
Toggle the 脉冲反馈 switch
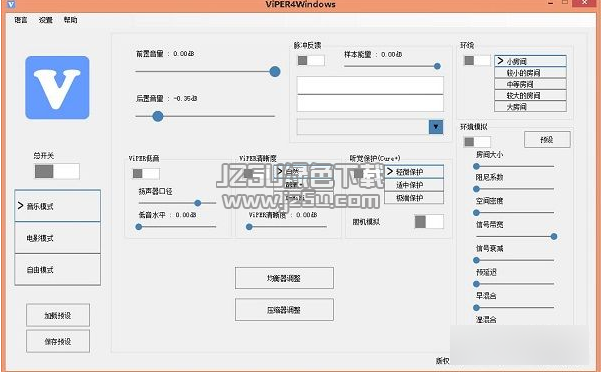click(x=311, y=60)
